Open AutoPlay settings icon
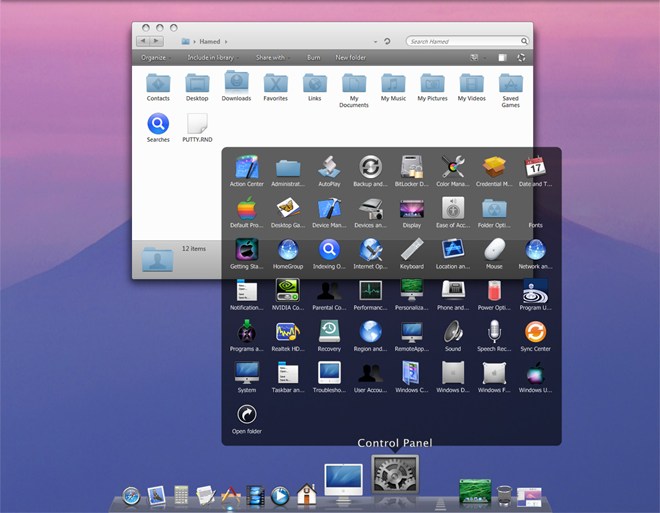 click(x=329, y=167)
